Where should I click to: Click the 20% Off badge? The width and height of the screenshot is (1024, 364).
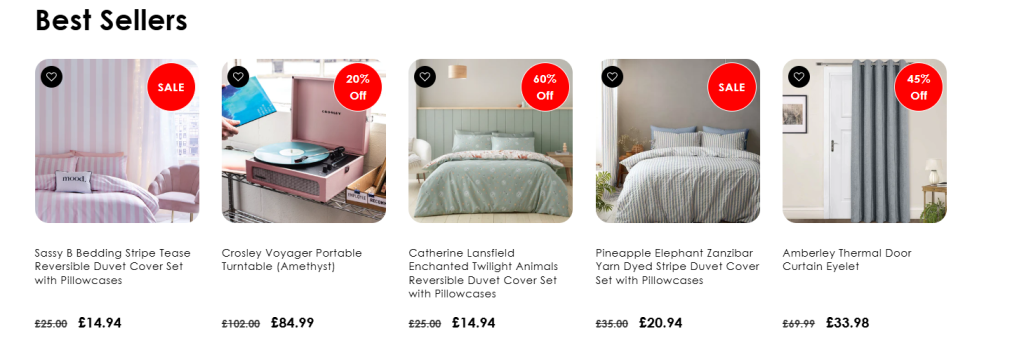pos(358,87)
